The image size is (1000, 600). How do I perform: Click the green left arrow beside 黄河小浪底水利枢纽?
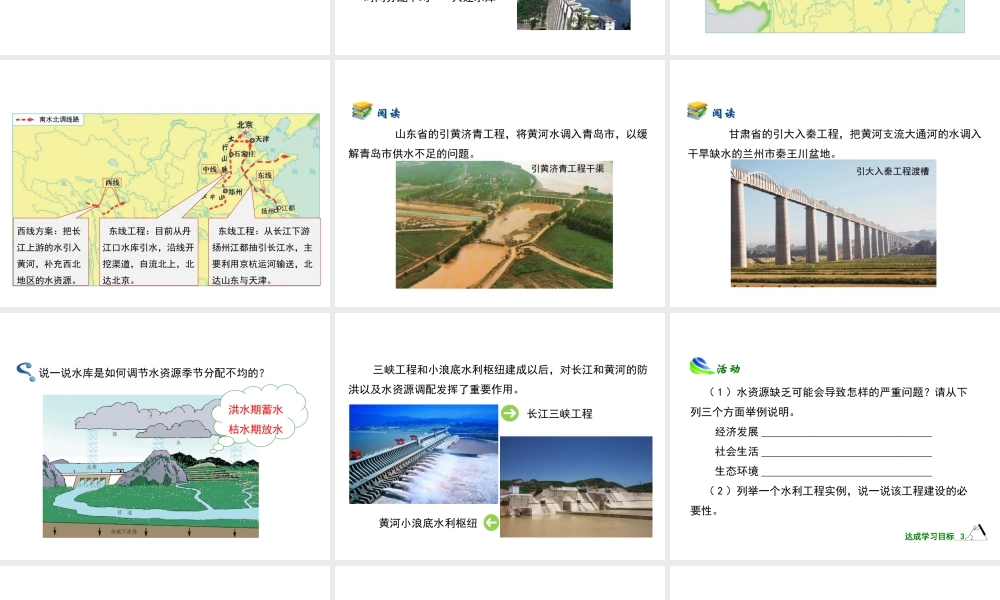491,523
